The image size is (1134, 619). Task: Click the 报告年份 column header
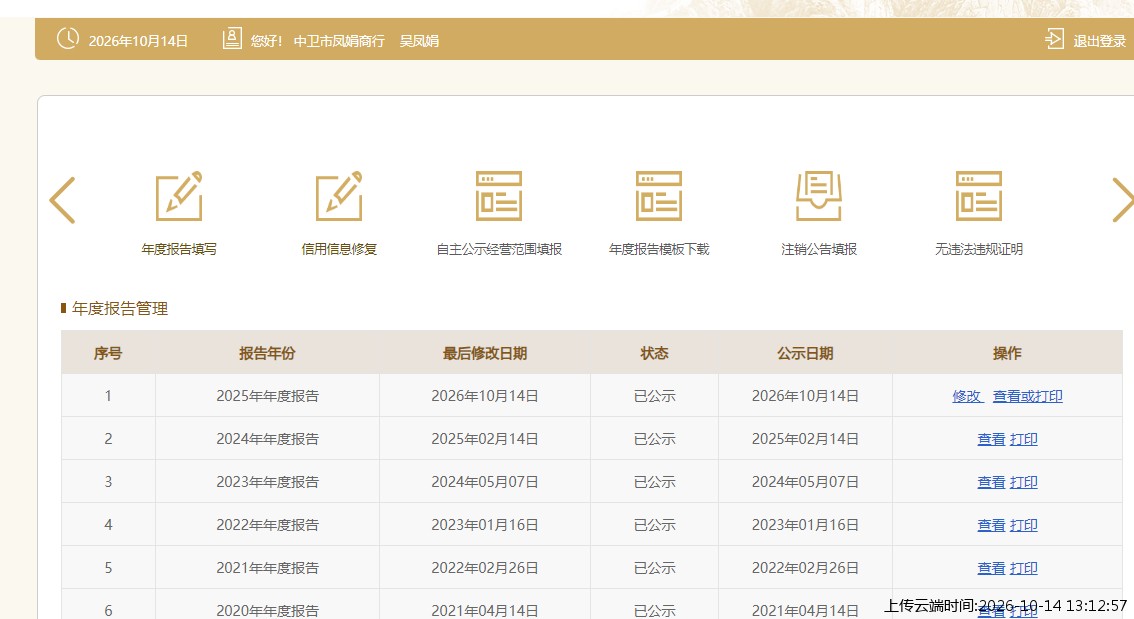click(x=268, y=354)
